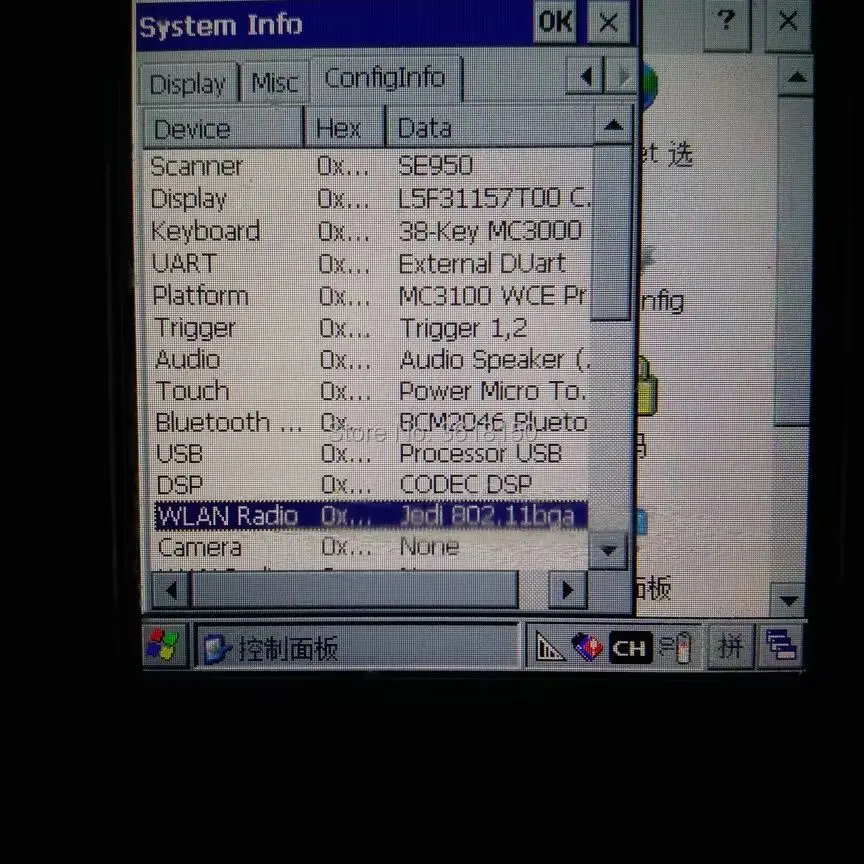This screenshot has width=864, height=864.
Task: Click the 38-Key MC3000 data cell
Action: pos(490,231)
